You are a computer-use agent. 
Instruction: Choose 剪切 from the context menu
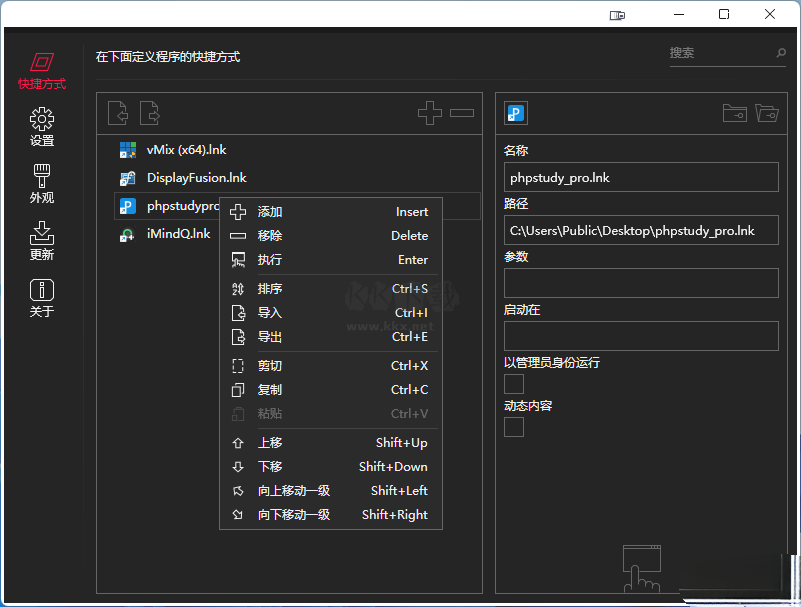pyautogui.click(x=331, y=366)
